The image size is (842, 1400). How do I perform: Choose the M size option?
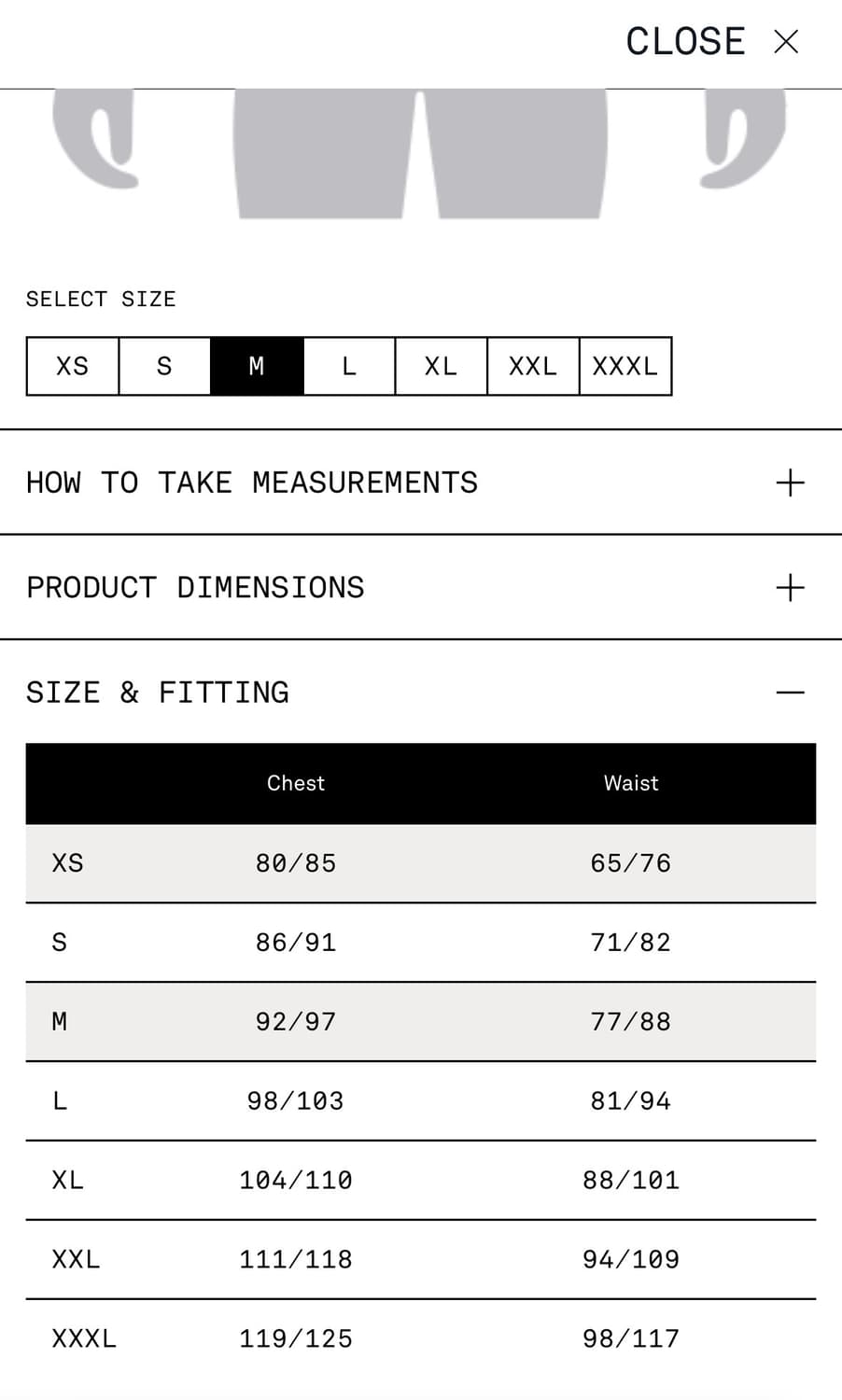(x=257, y=366)
